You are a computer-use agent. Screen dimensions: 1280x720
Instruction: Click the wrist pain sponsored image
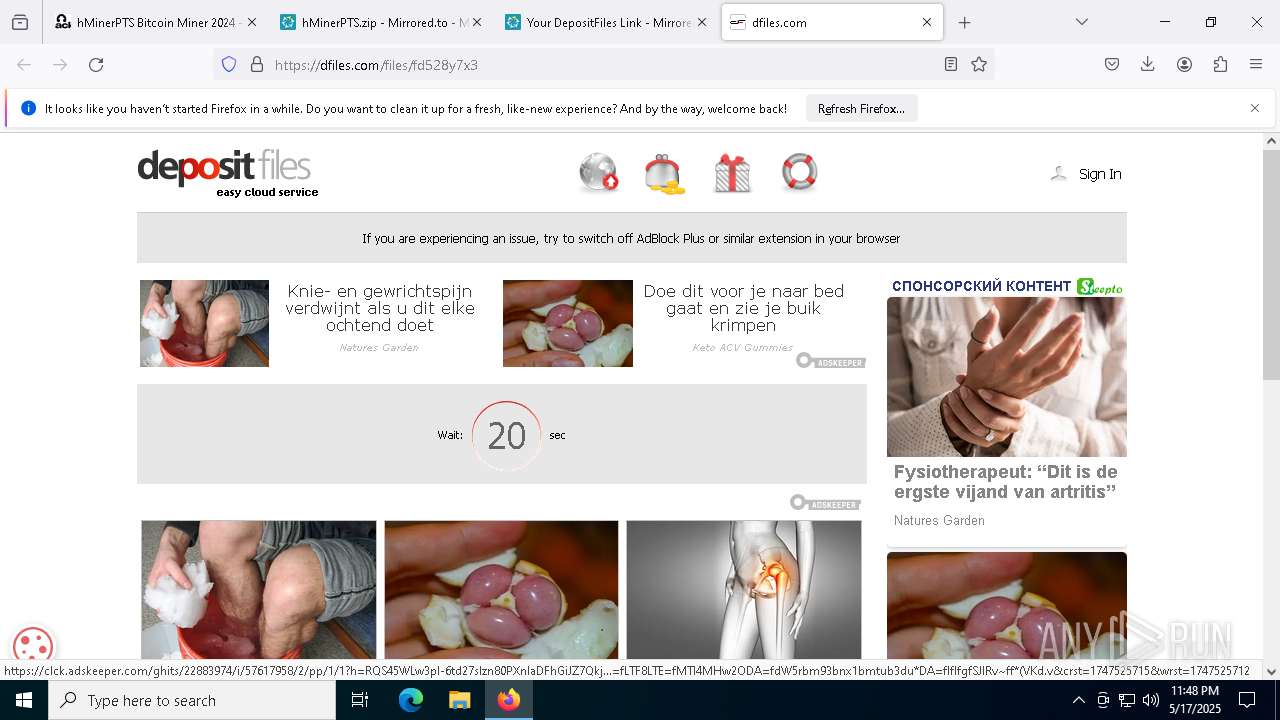(1007, 377)
